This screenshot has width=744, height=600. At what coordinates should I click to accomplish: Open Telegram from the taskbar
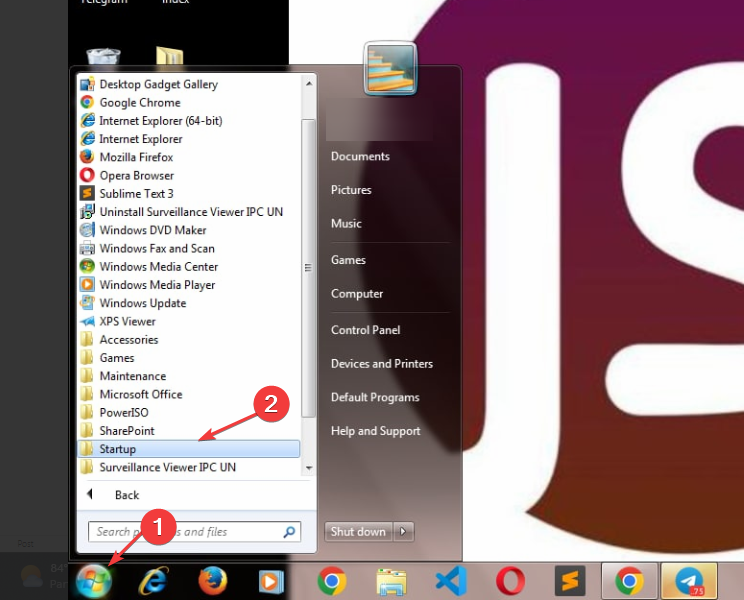689,581
